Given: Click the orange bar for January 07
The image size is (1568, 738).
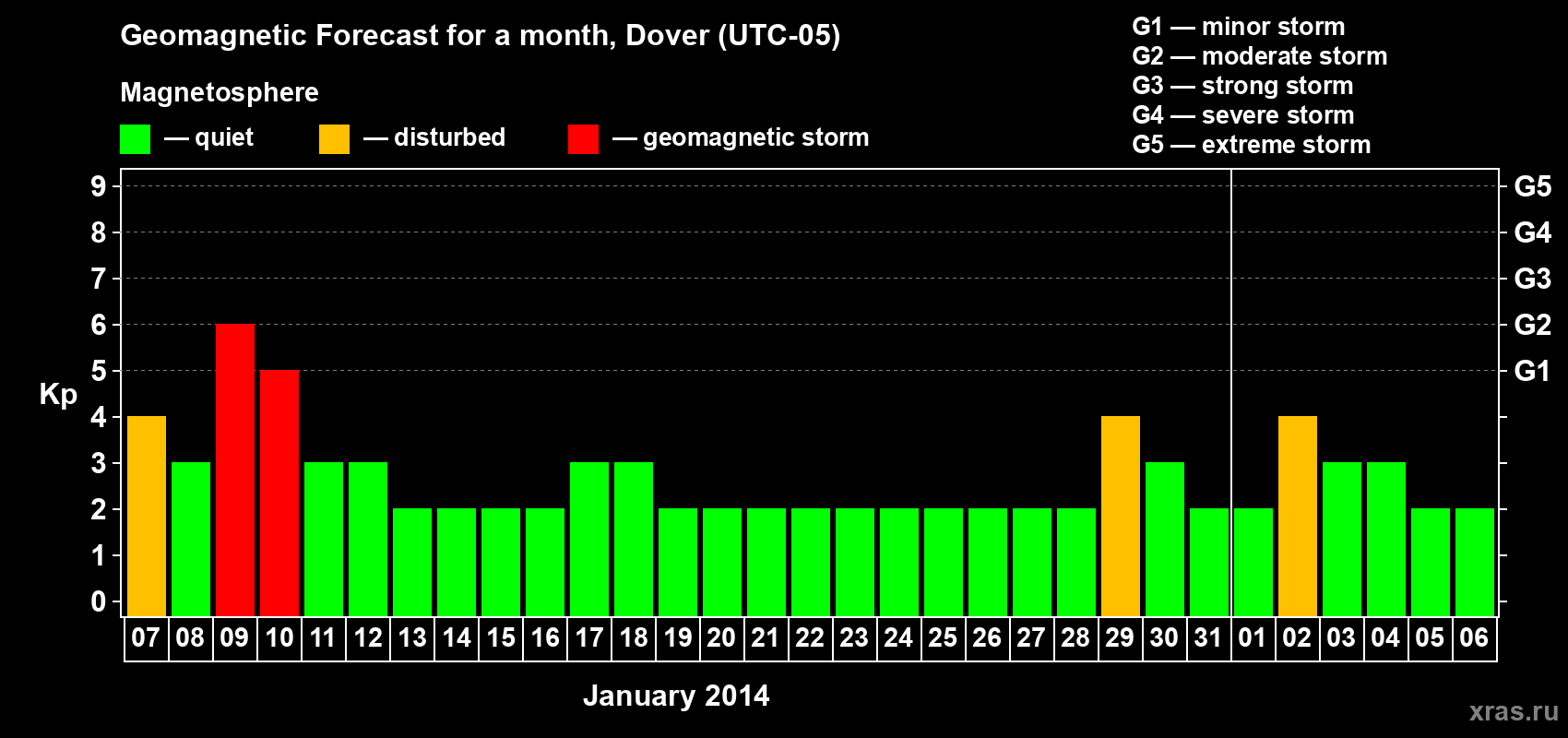Looking at the screenshot, I should pos(147,516).
